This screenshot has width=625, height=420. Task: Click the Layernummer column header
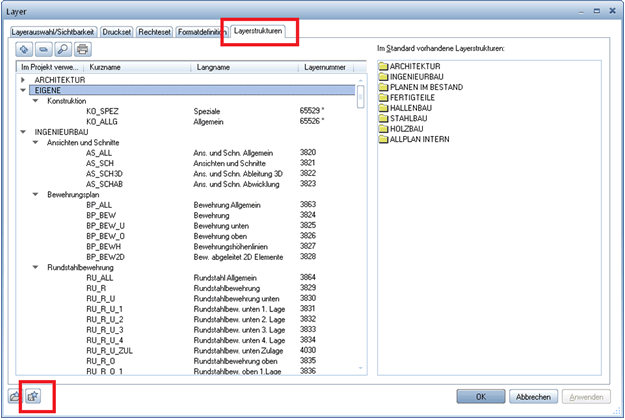click(326, 67)
